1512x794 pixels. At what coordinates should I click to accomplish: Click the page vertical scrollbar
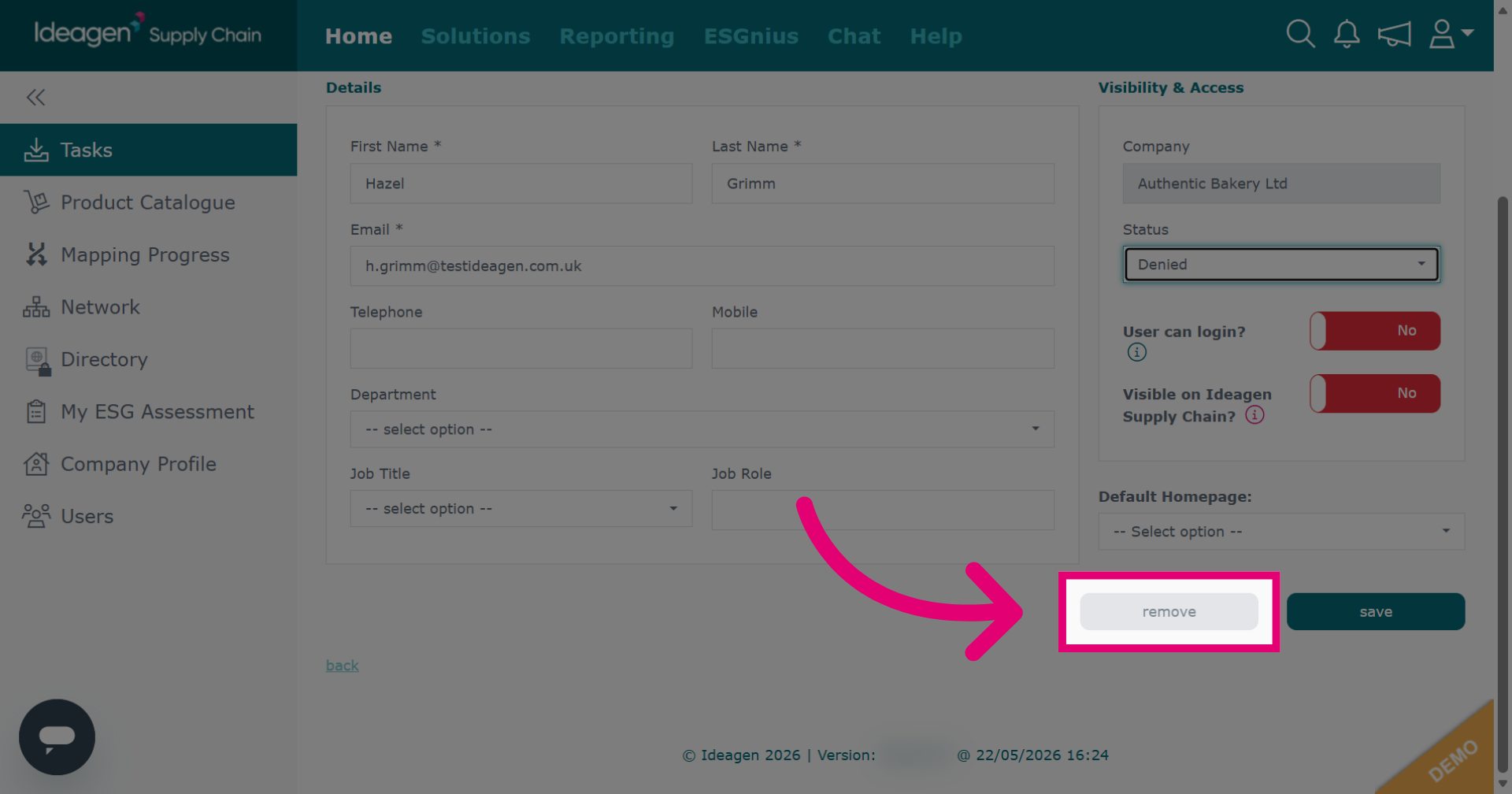(x=1503, y=484)
